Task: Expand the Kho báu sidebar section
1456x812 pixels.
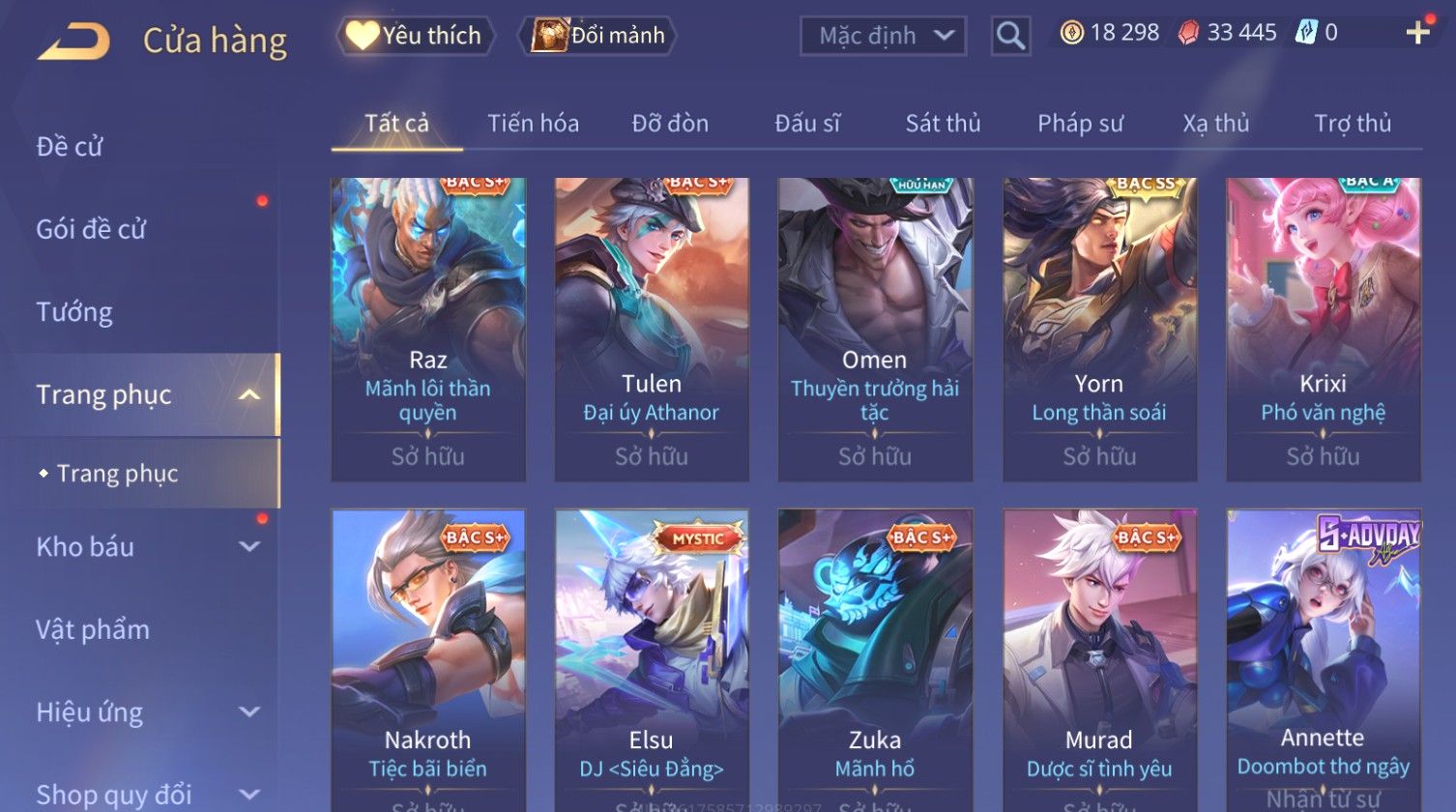Action: click(x=249, y=546)
